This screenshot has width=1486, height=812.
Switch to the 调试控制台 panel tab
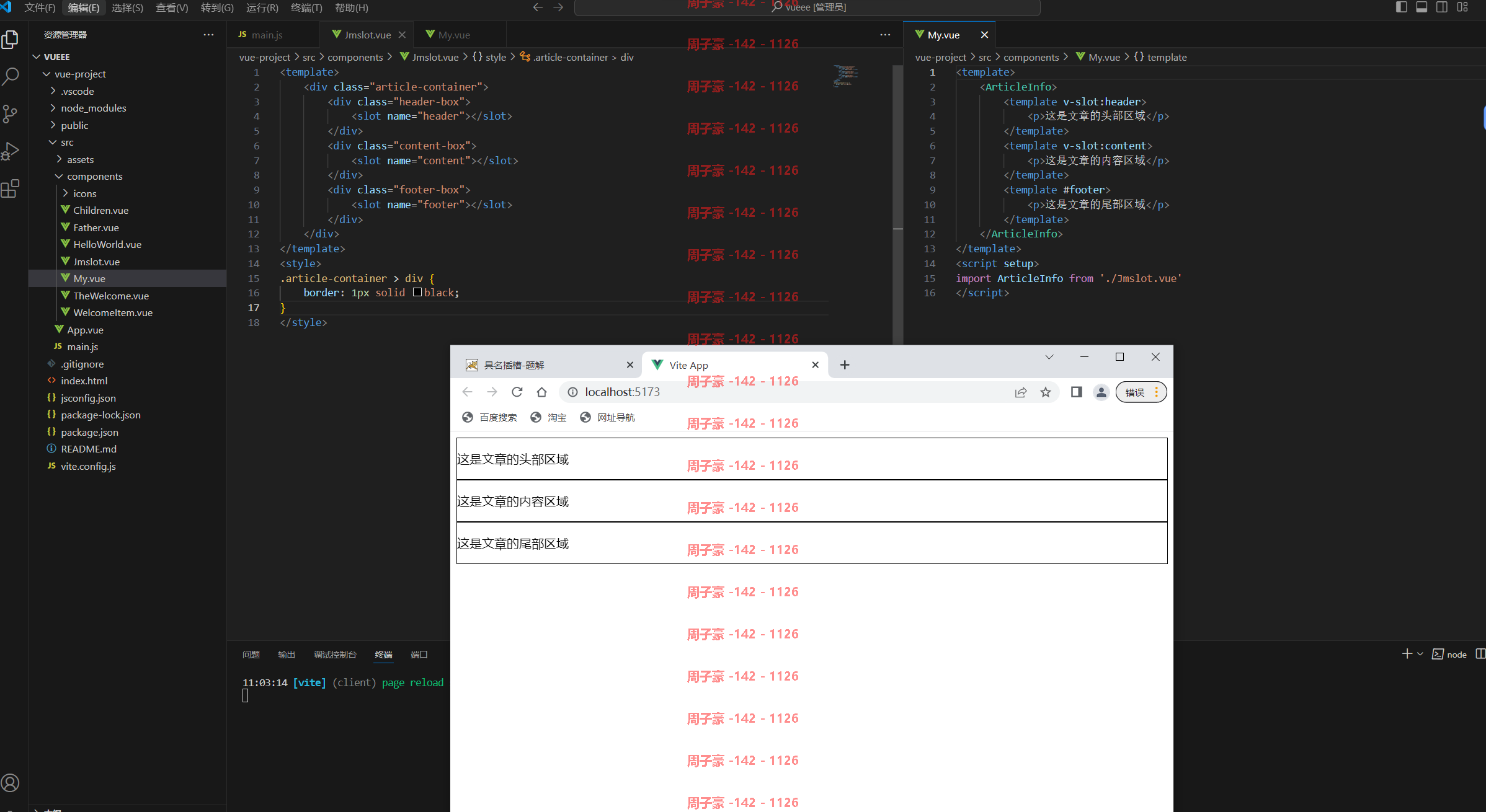pyautogui.click(x=335, y=655)
